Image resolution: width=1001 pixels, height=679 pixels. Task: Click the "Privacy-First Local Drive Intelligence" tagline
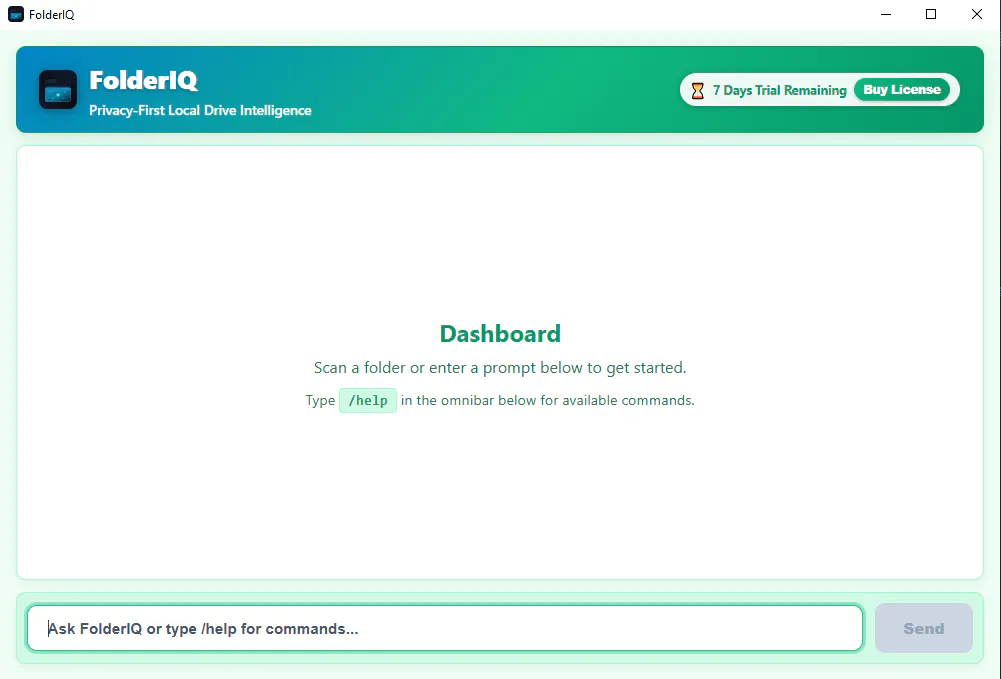pyautogui.click(x=200, y=110)
